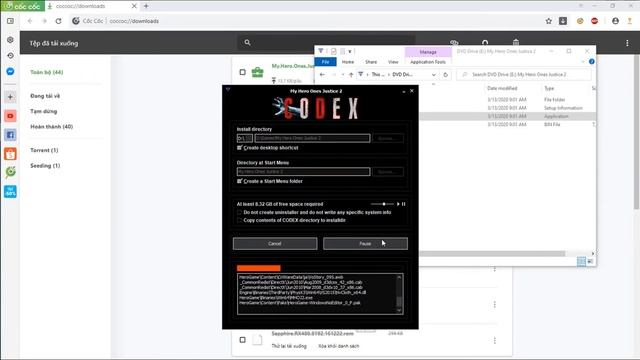Open options menu for Sapphire.RX480 download
The width and height of the screenshot is (640, 360).
[495, 340]
